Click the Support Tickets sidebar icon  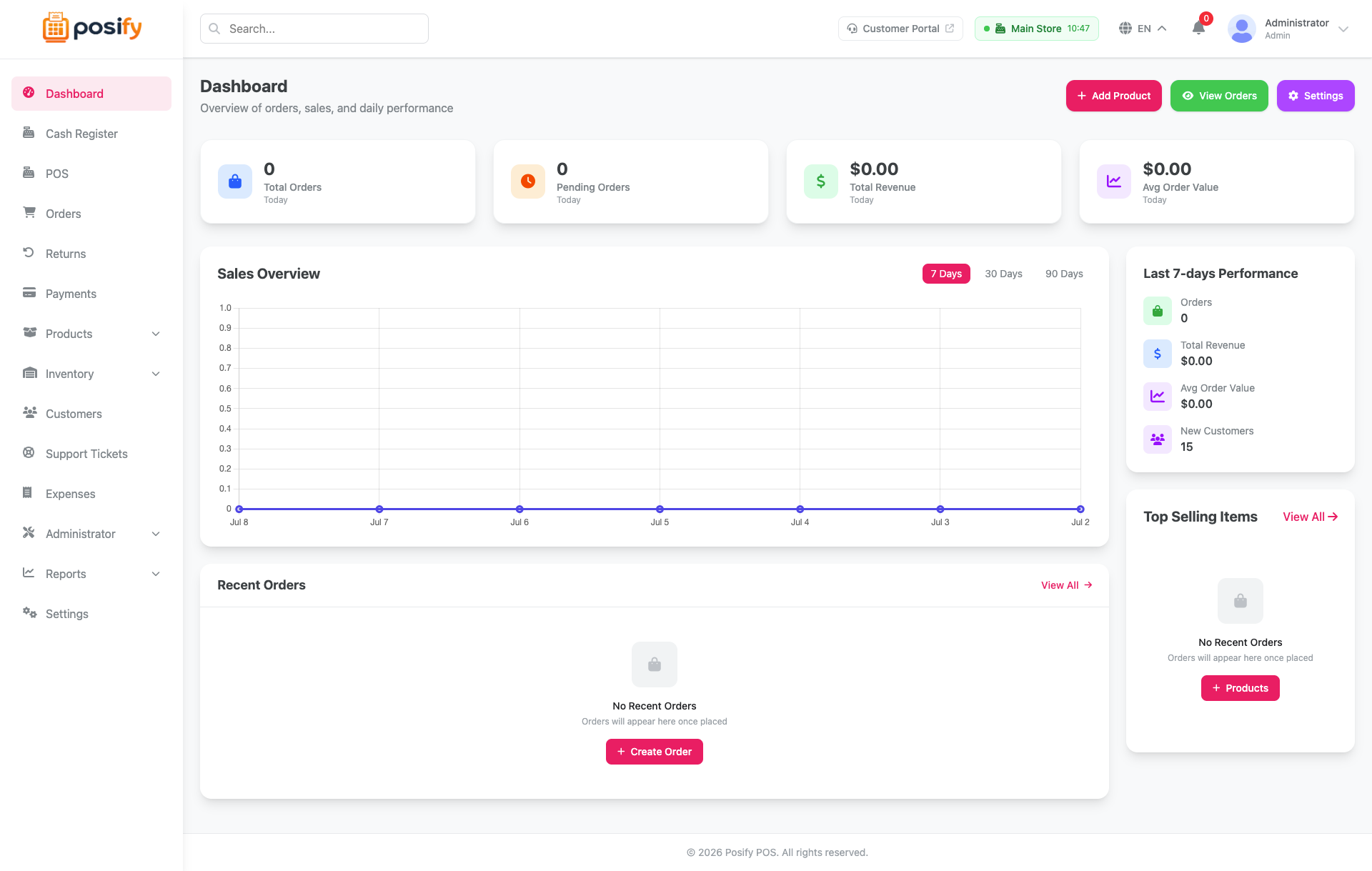pos(29,453)
